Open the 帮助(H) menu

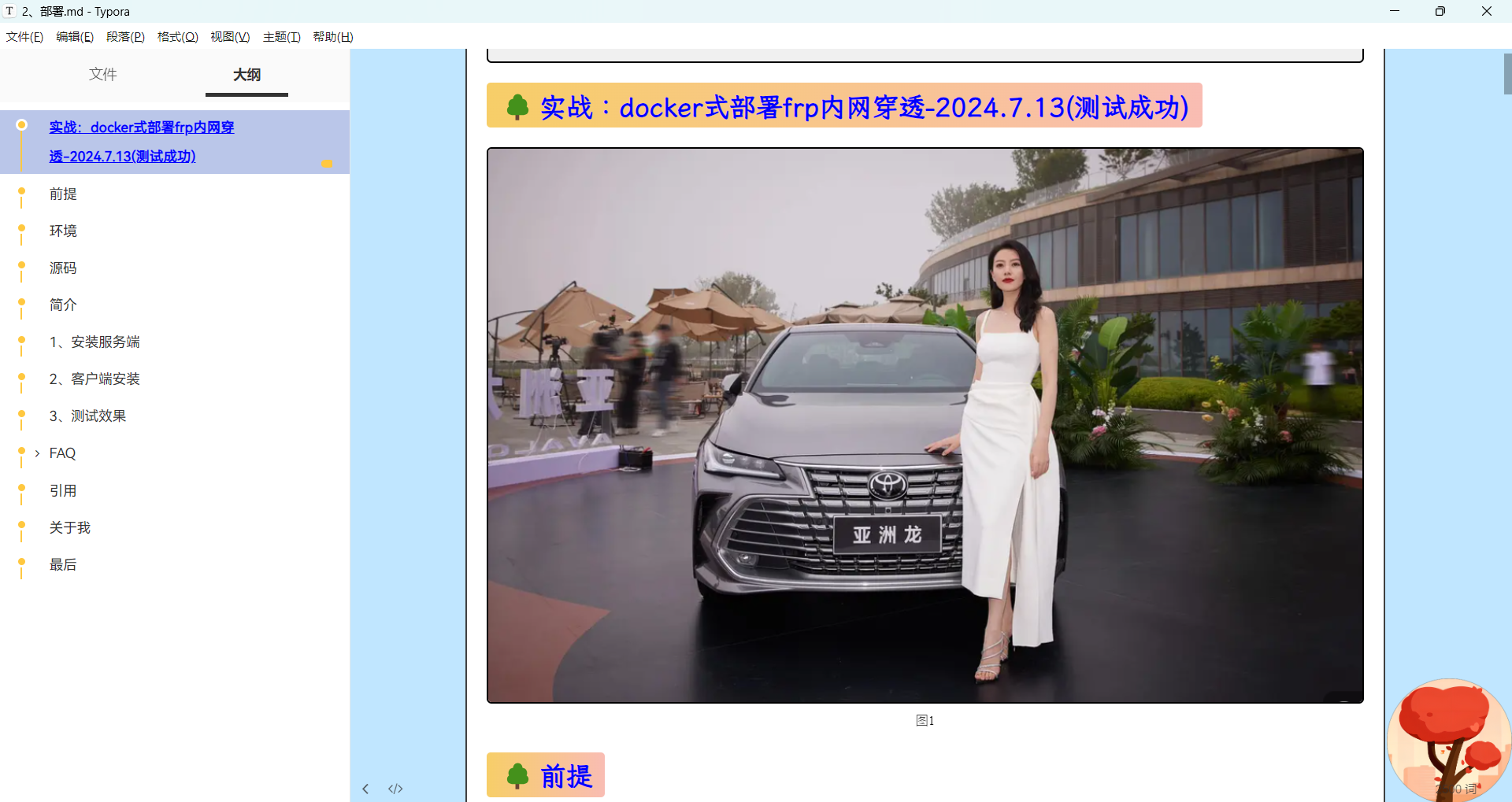pyautogui.click(x=332, y=37)
